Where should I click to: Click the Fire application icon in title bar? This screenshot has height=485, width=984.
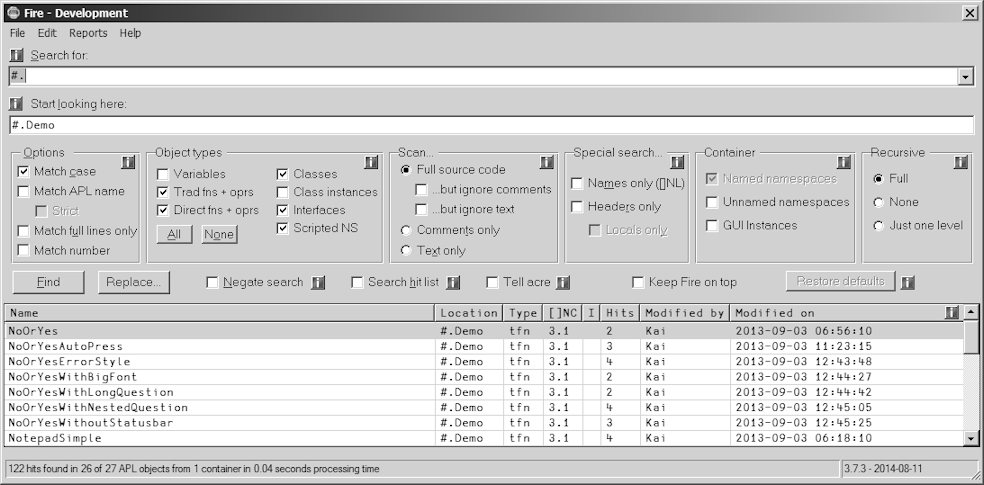[x=13, y=13]
